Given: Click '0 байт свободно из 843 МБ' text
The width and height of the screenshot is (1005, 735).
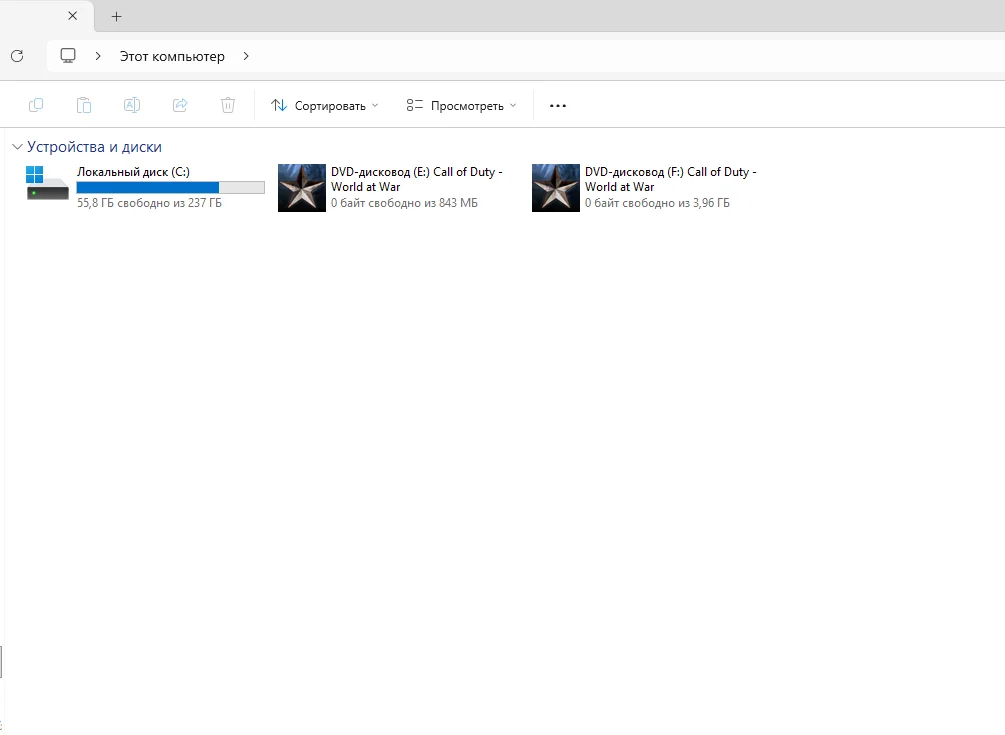Looking at the screenshot, I should coord(404,203).
